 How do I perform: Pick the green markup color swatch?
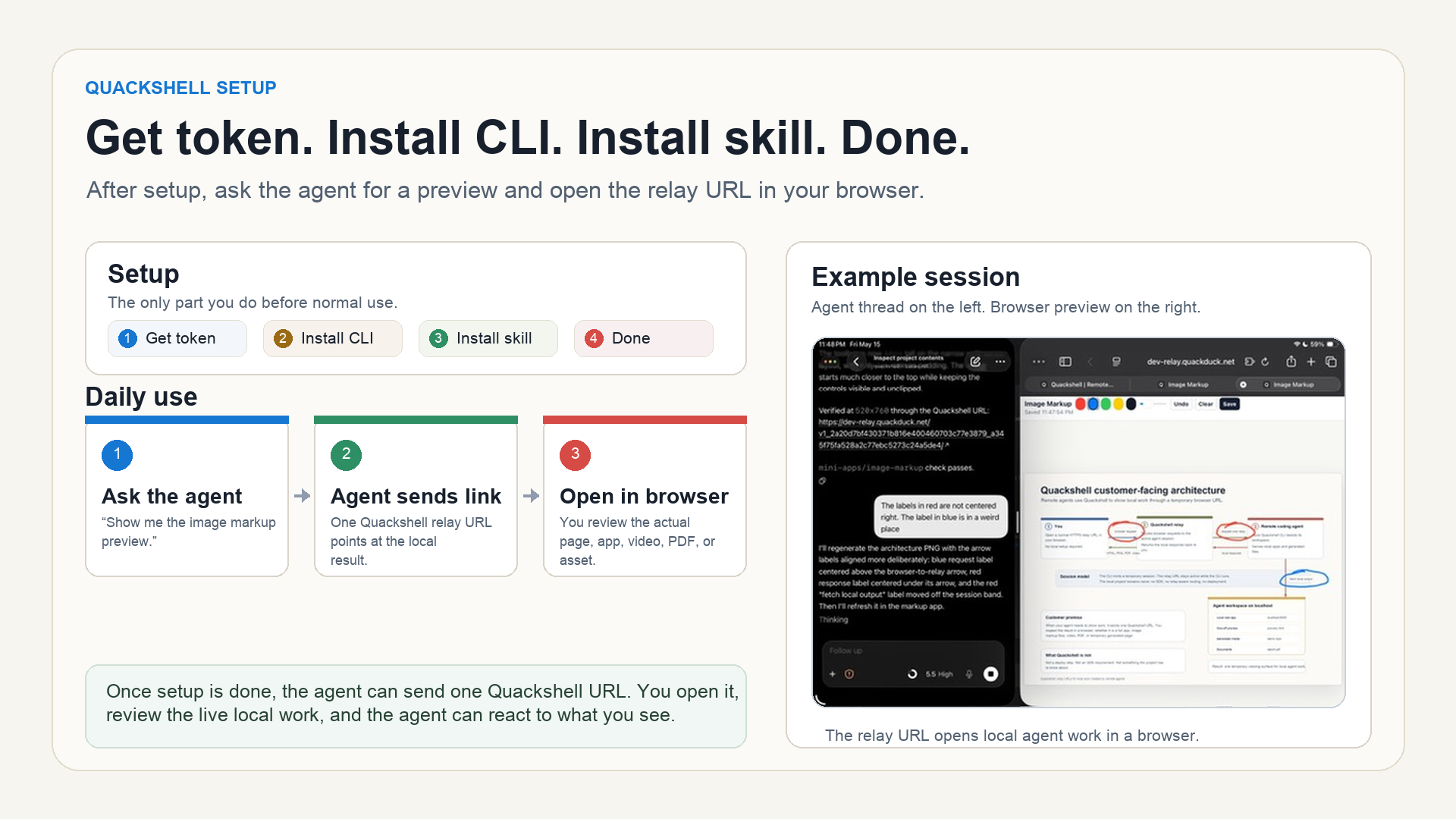click(1106, 404)
